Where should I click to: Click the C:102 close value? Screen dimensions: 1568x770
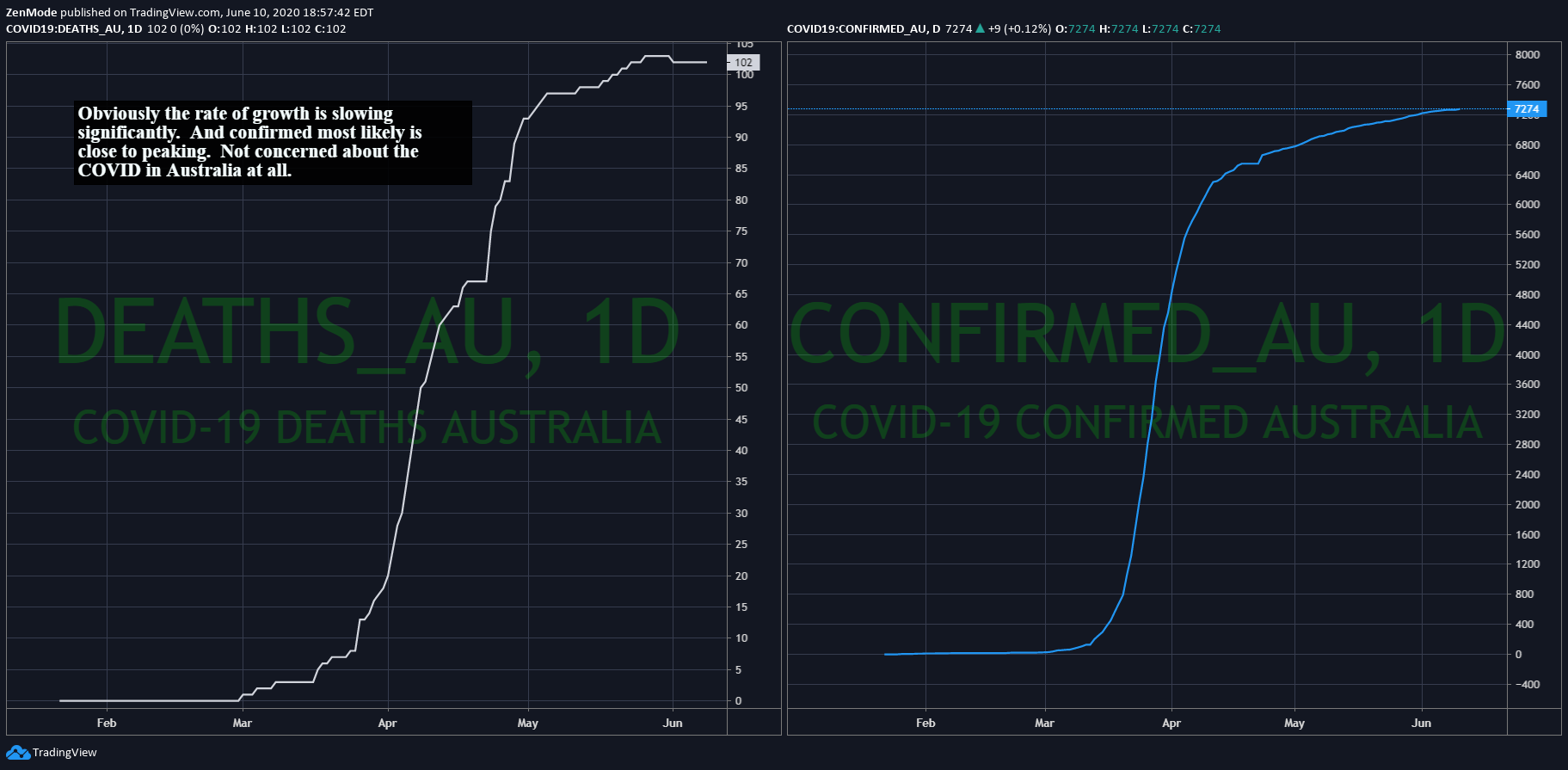330,28
